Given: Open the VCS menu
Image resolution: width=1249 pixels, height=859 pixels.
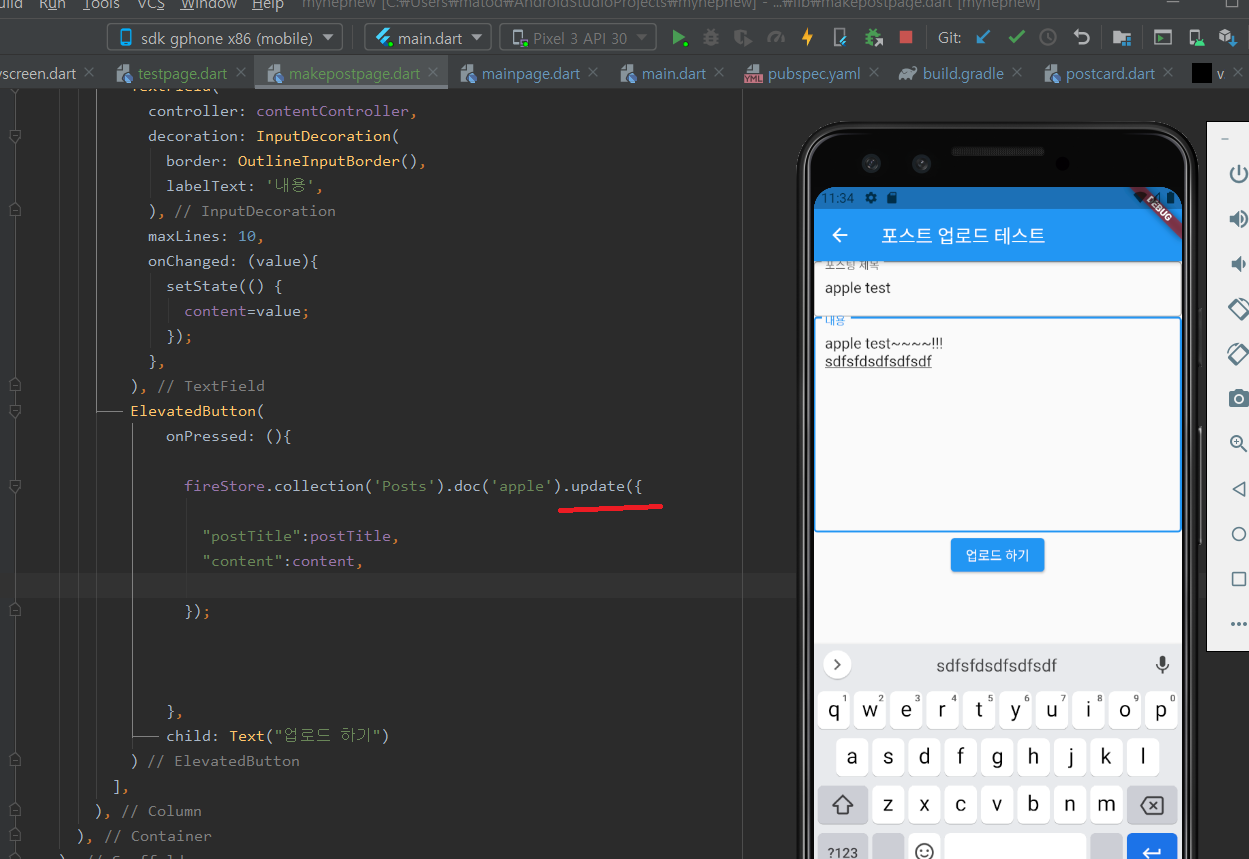Looking at the screenshot, I should (151, 5).
